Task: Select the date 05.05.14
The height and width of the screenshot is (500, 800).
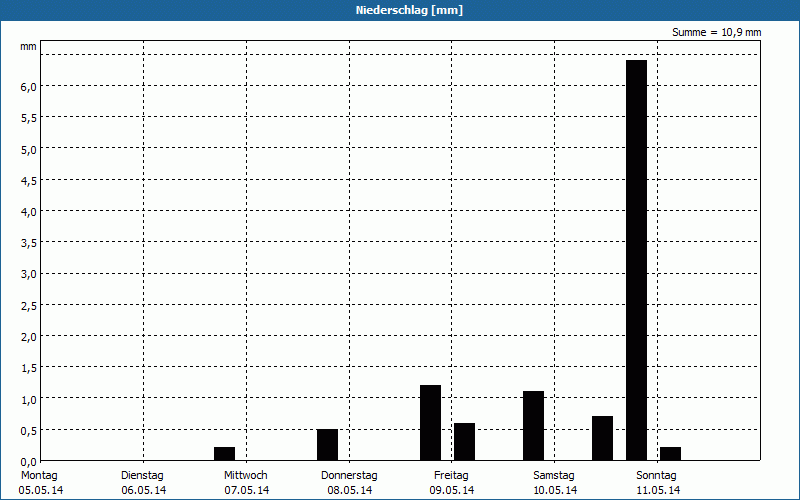Action: click(x=41, y=490)
